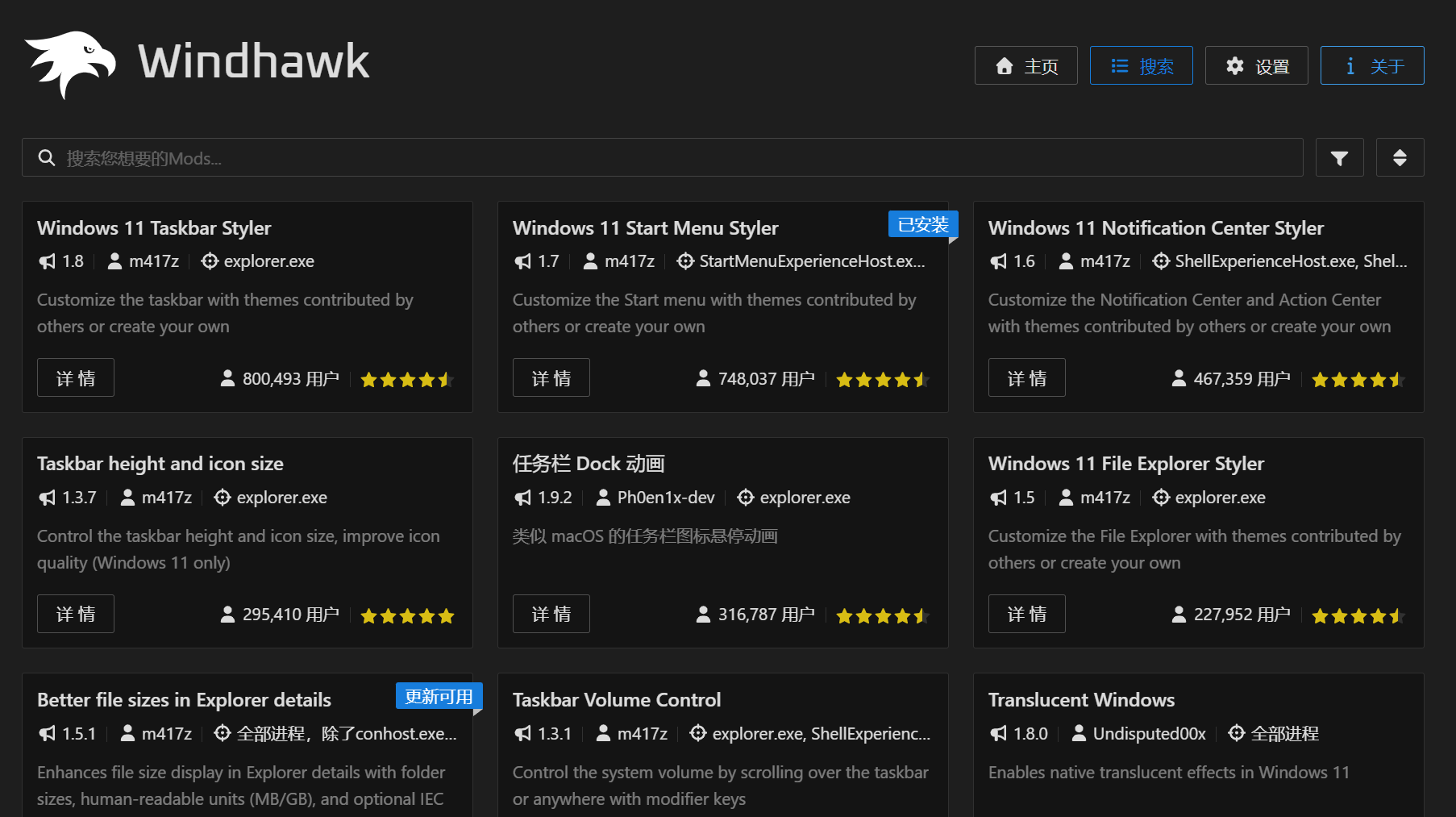Click the Taskbar Volume Control title
The image size is (1456, 817).
click(x=617, y=700)
